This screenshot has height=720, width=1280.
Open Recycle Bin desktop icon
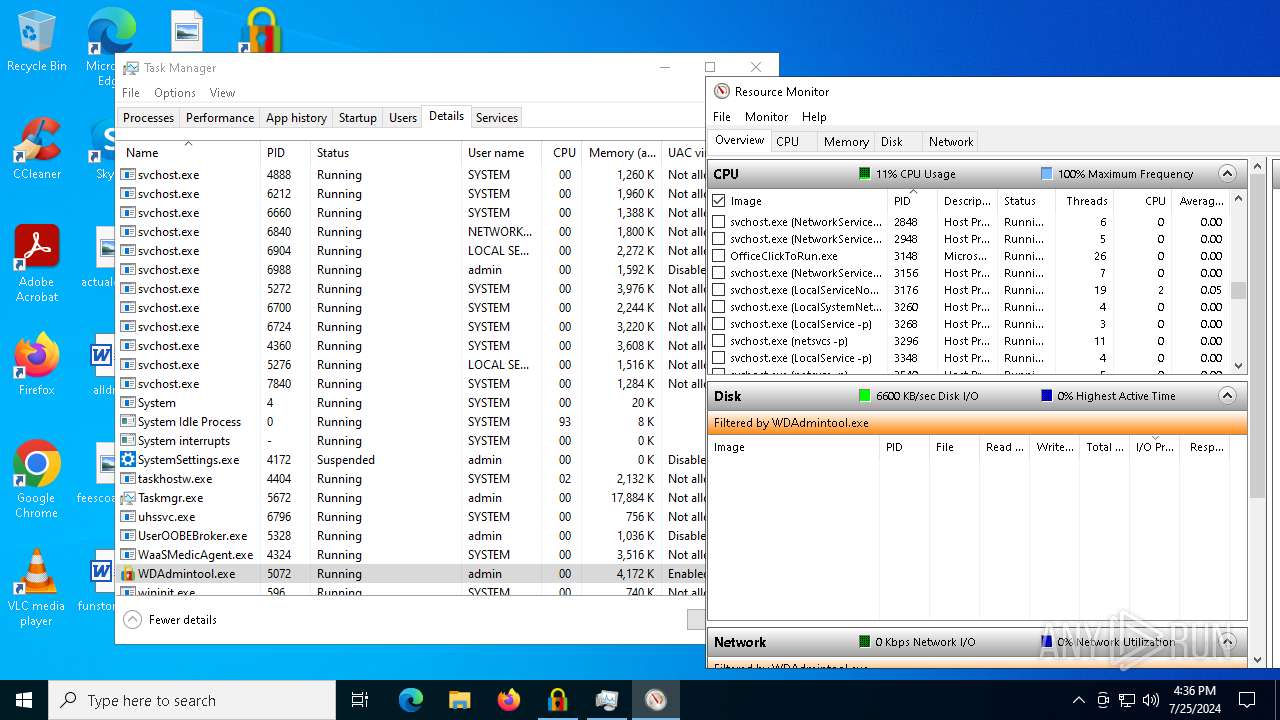[x=36, y=41]
